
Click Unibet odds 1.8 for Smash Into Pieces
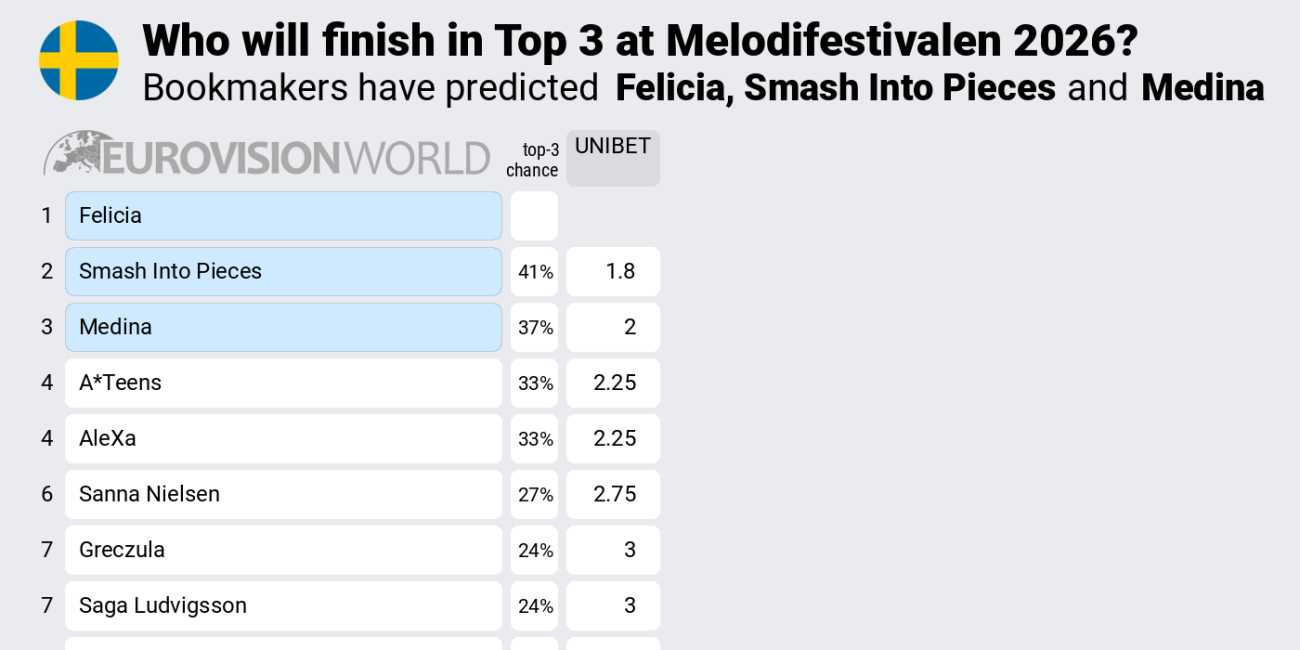point(613,272)
